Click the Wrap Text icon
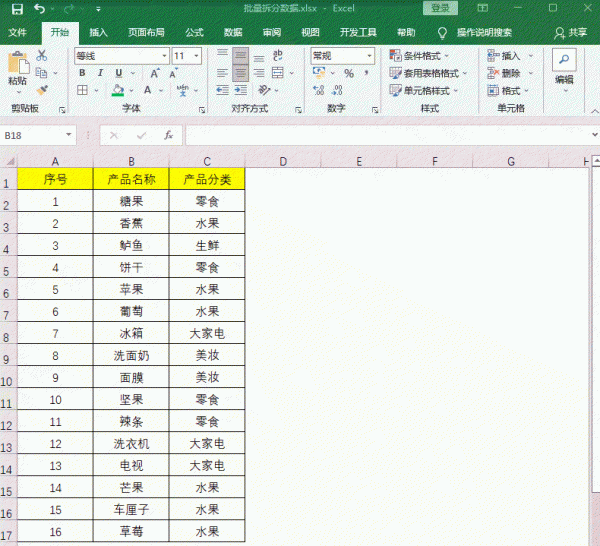The image size is (600, 546). [x=278, y=56]
